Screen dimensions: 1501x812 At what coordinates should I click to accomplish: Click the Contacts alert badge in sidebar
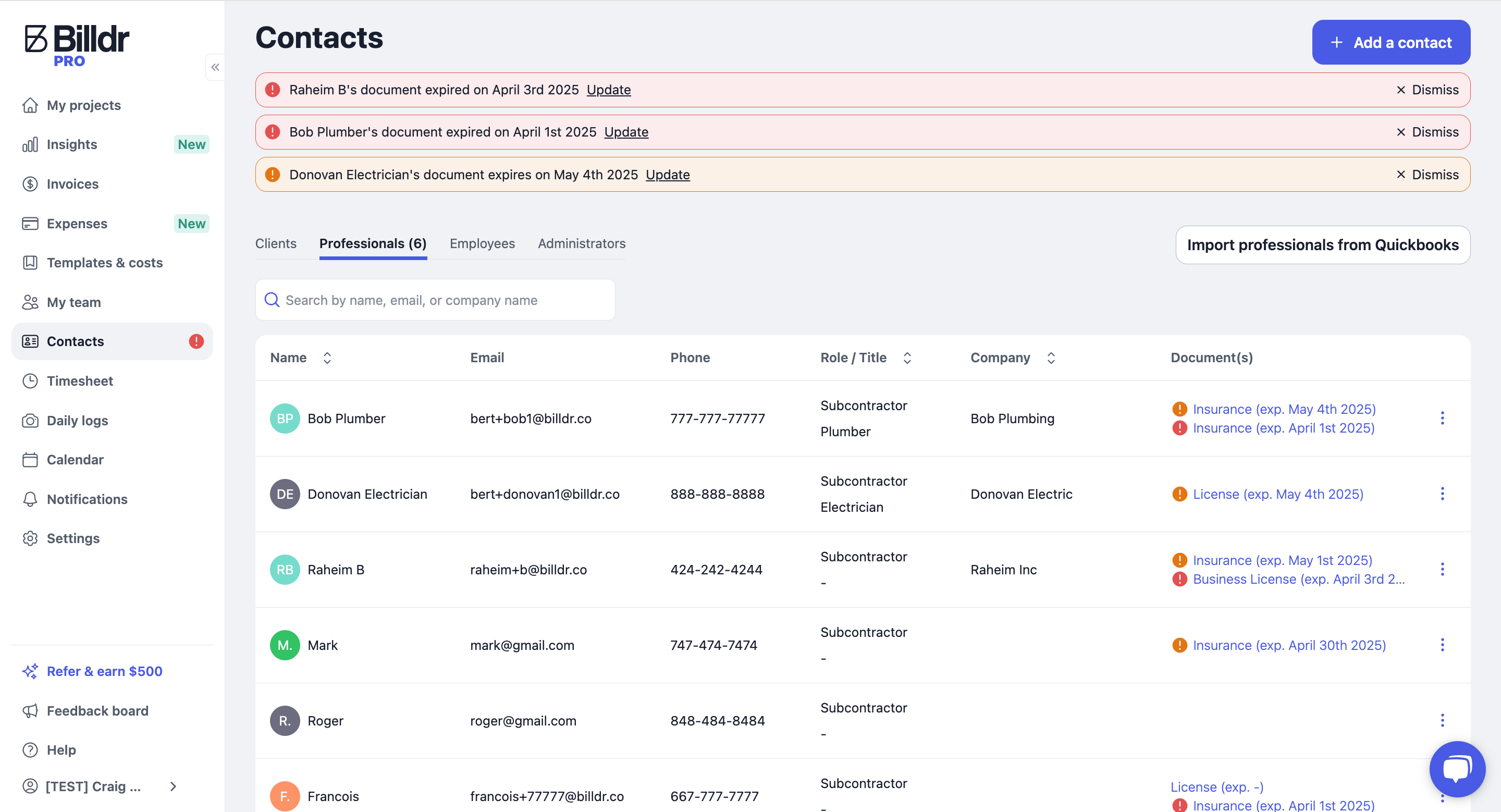point(196,341)
